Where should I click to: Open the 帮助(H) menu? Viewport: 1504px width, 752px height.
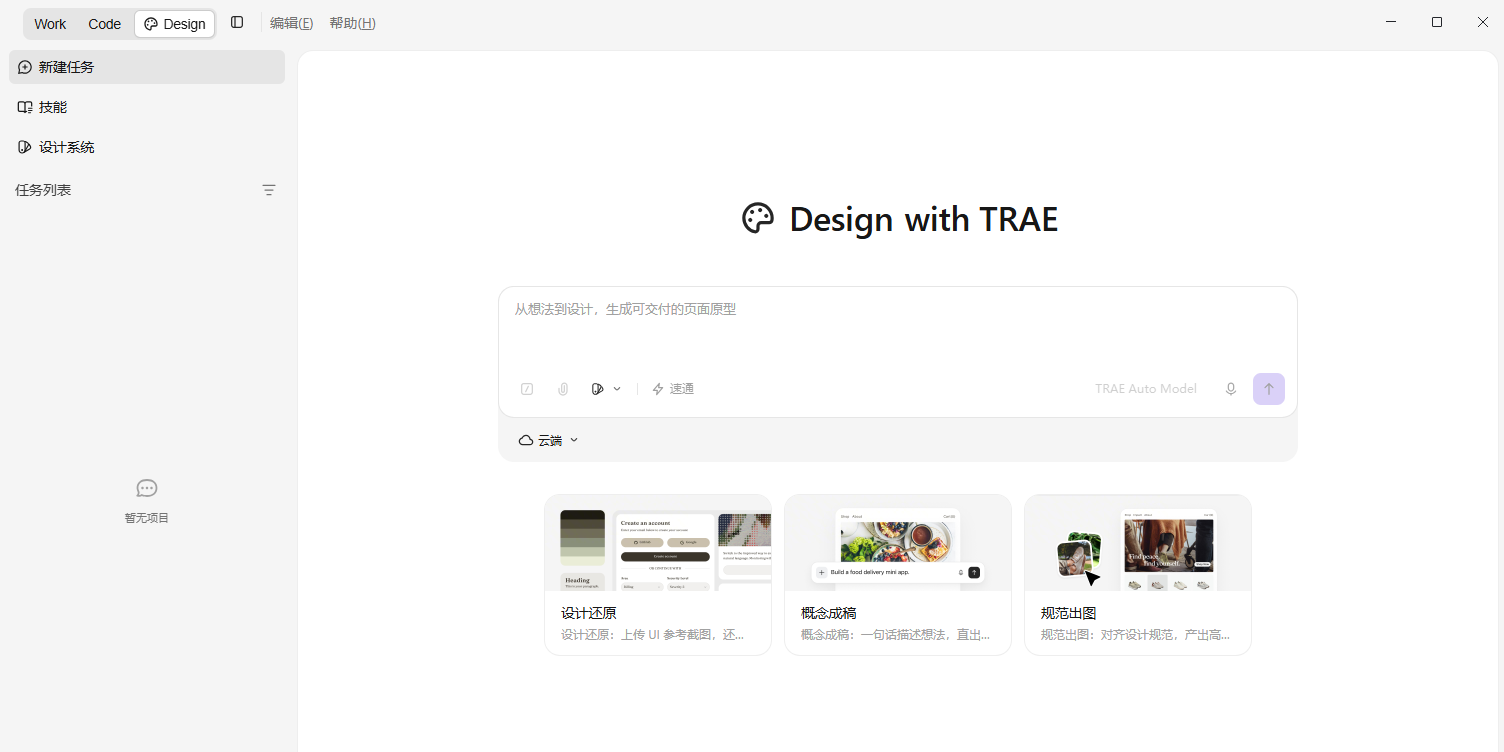[x=352, y=23]
